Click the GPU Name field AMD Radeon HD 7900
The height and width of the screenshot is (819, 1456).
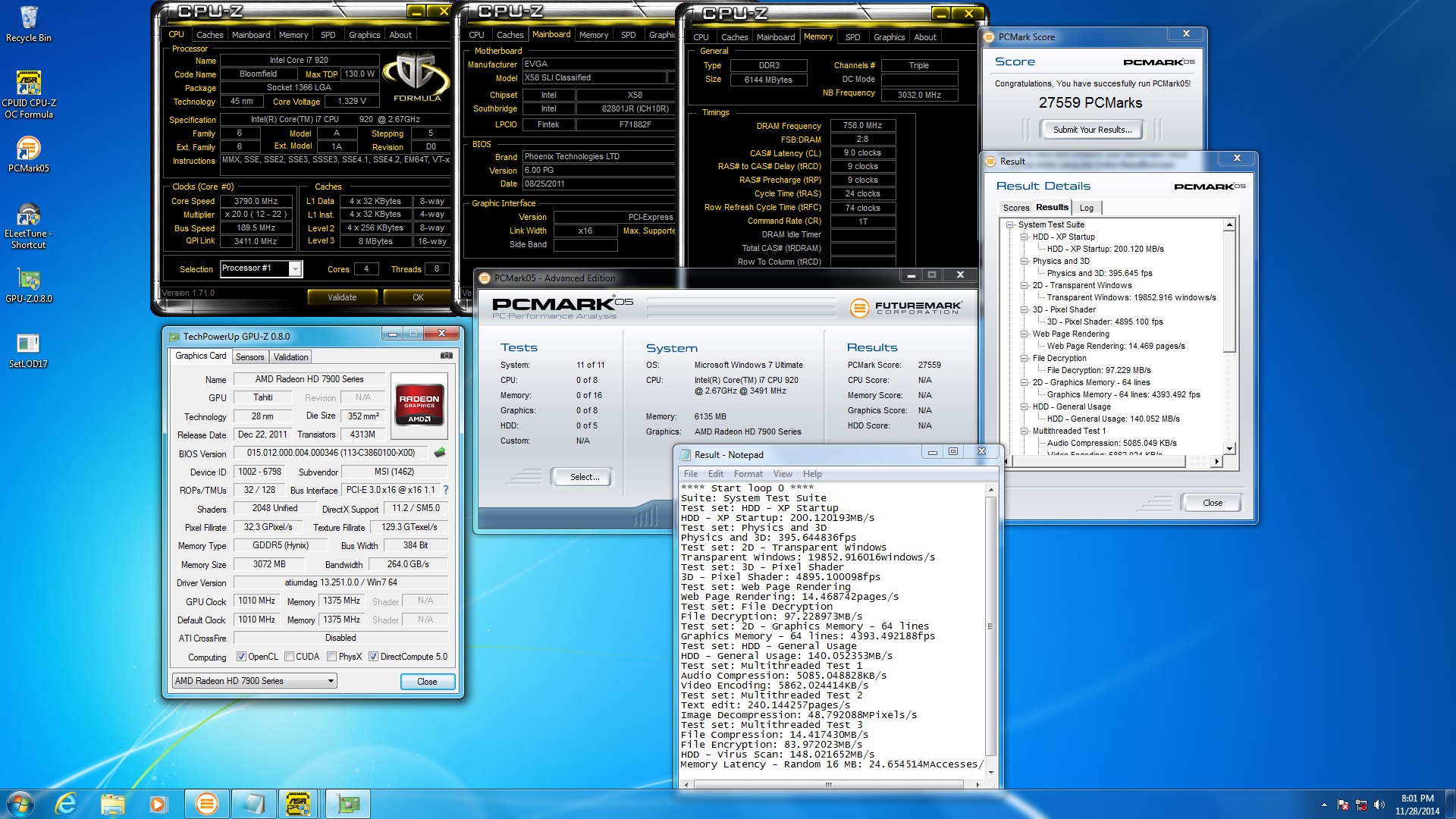[x=309, y=379]
